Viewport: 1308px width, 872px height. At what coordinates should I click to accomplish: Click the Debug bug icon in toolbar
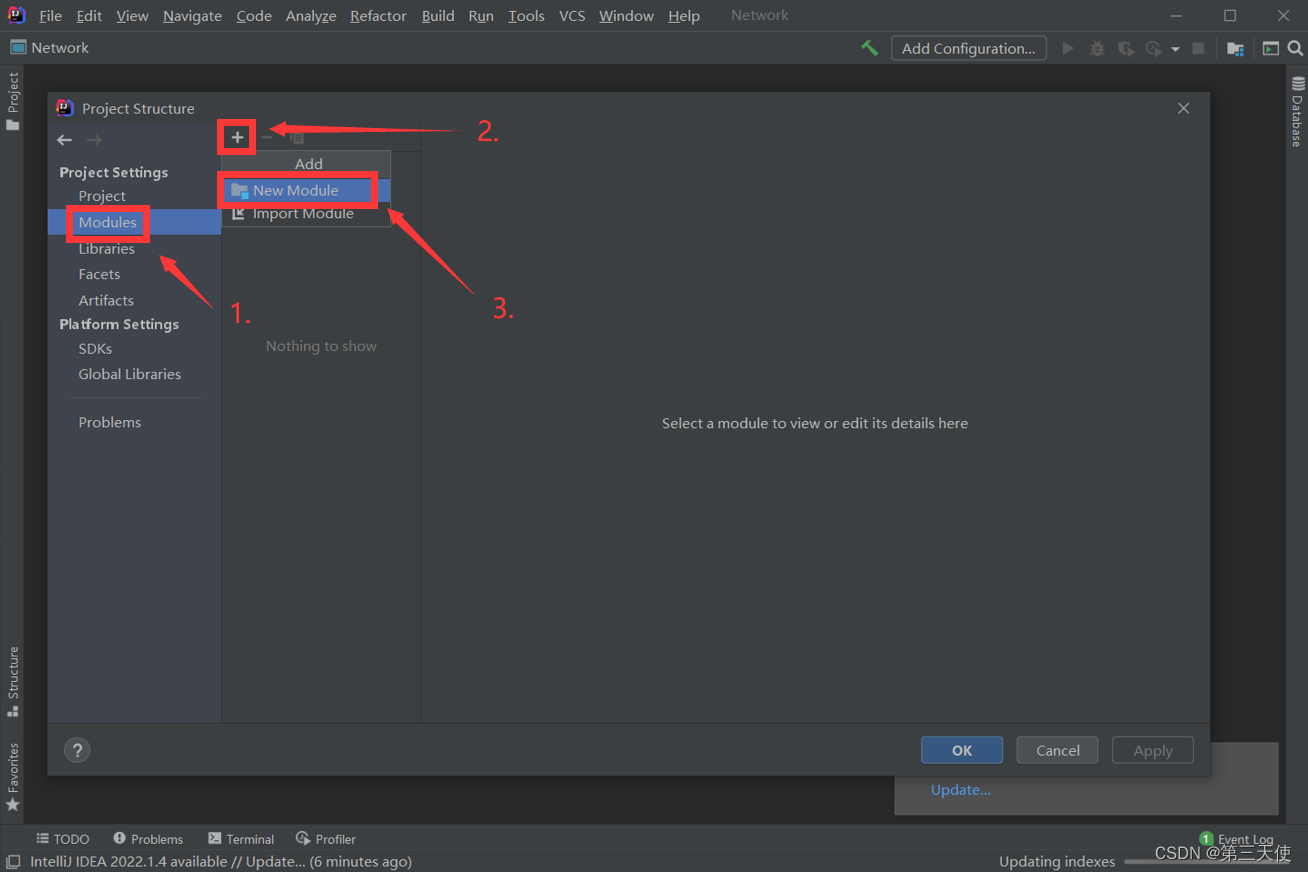click(x=1097, y=48)
